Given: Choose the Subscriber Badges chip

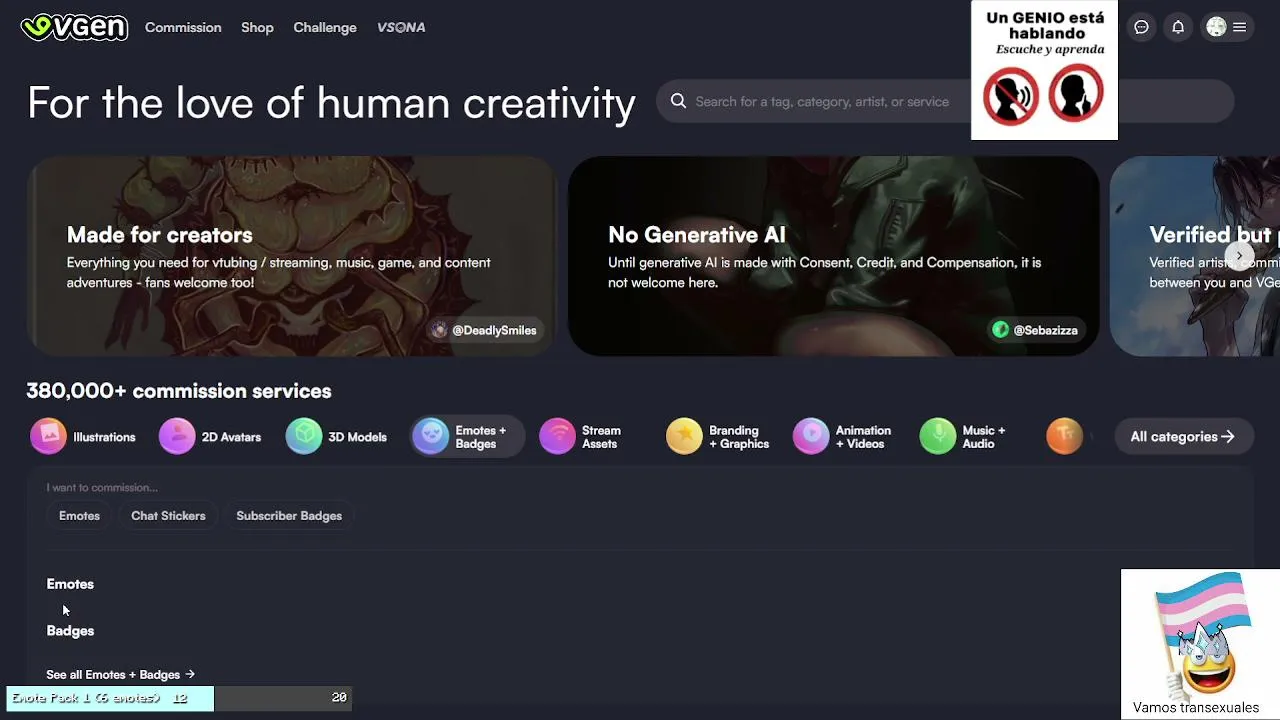Looking at the screenshot, I should (x=289, y=516).
